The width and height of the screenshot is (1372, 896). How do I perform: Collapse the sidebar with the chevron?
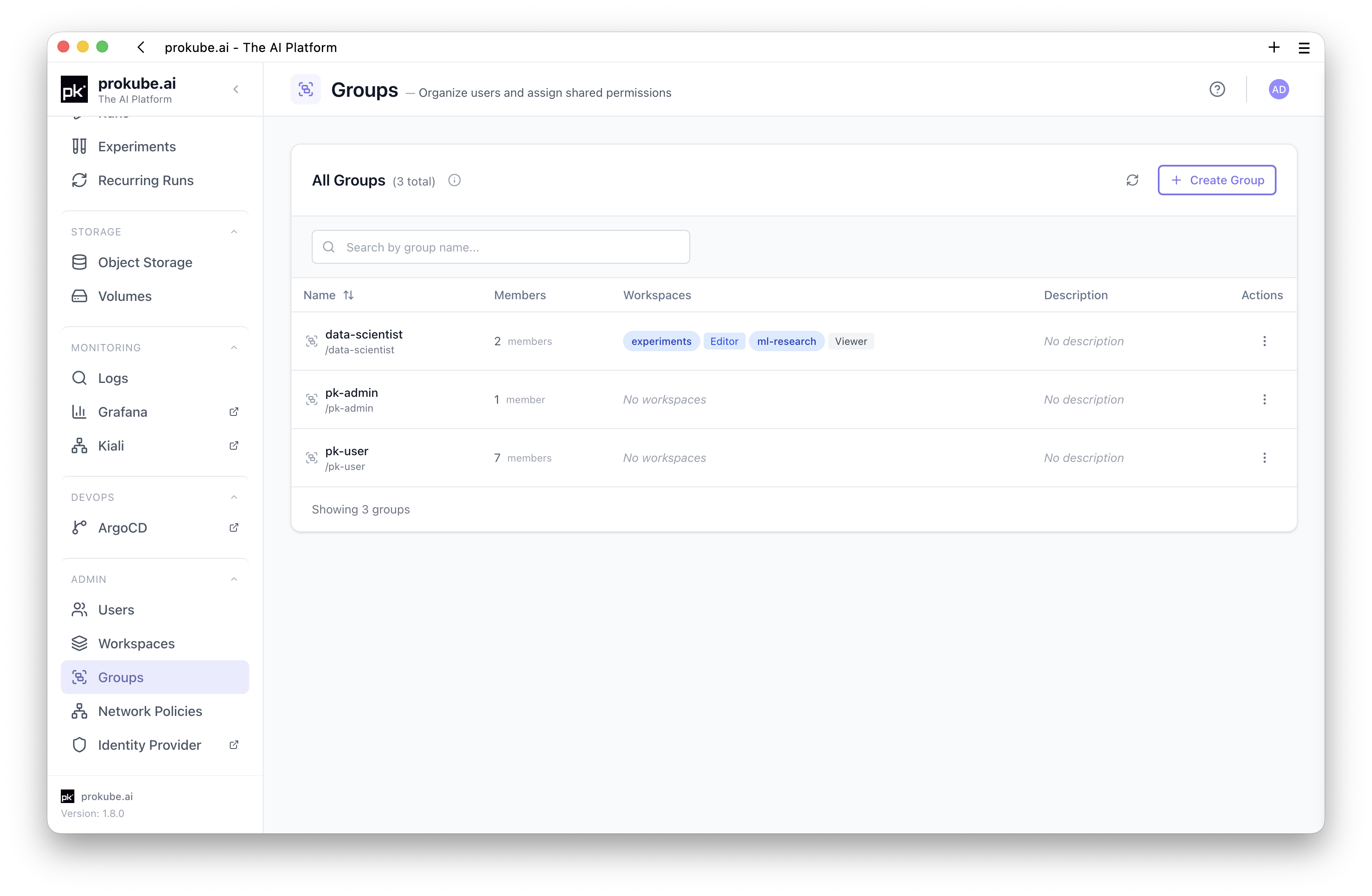point(236,90)
